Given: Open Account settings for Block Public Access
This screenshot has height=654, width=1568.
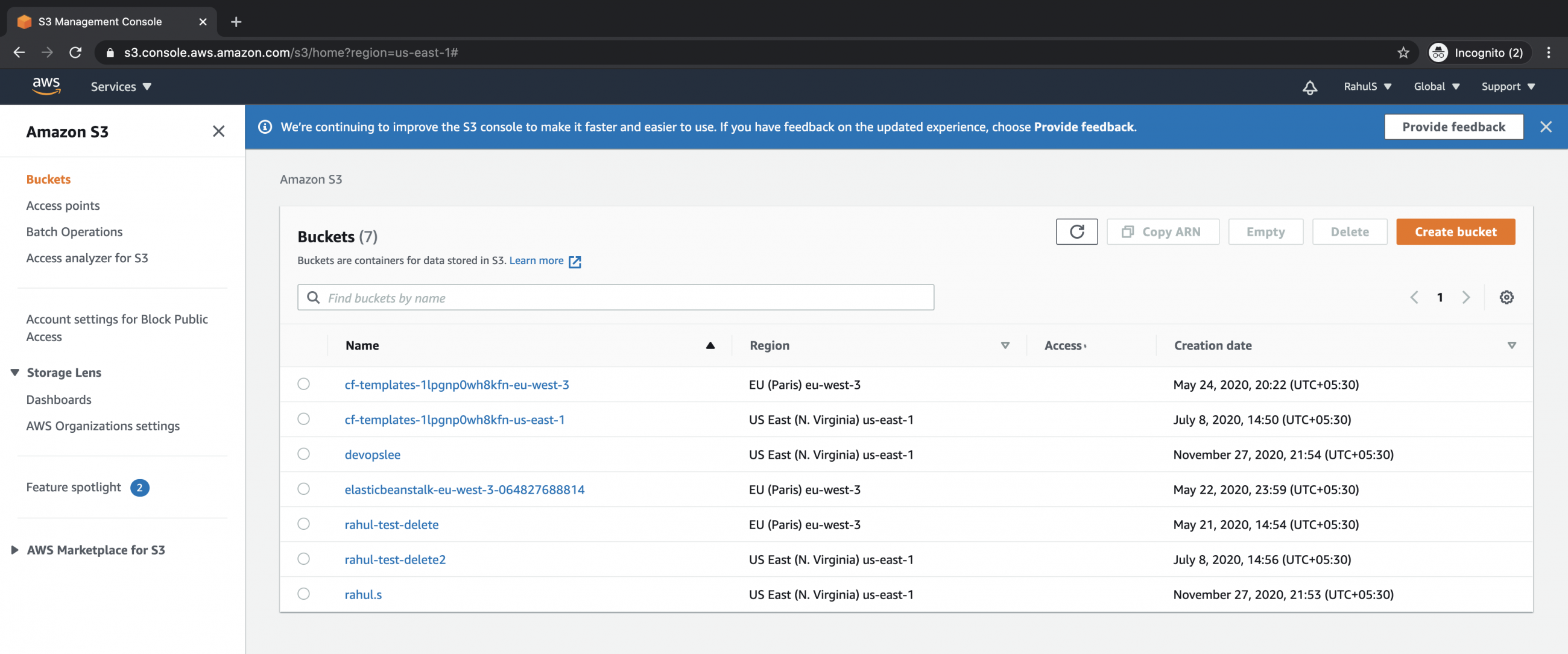Looking at the screenshot, I should tap(117, 328).
